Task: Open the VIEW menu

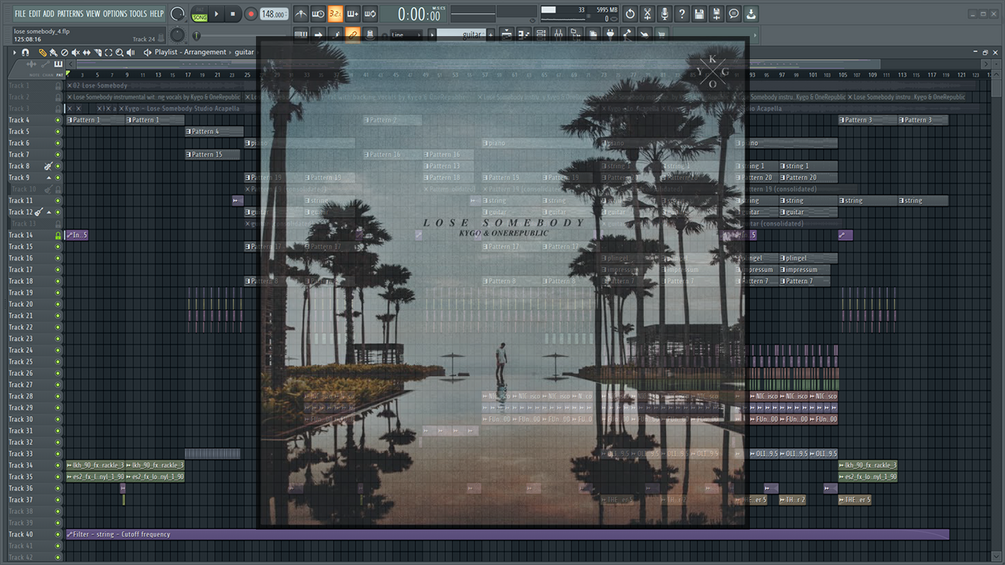Action: pos(94,13)
